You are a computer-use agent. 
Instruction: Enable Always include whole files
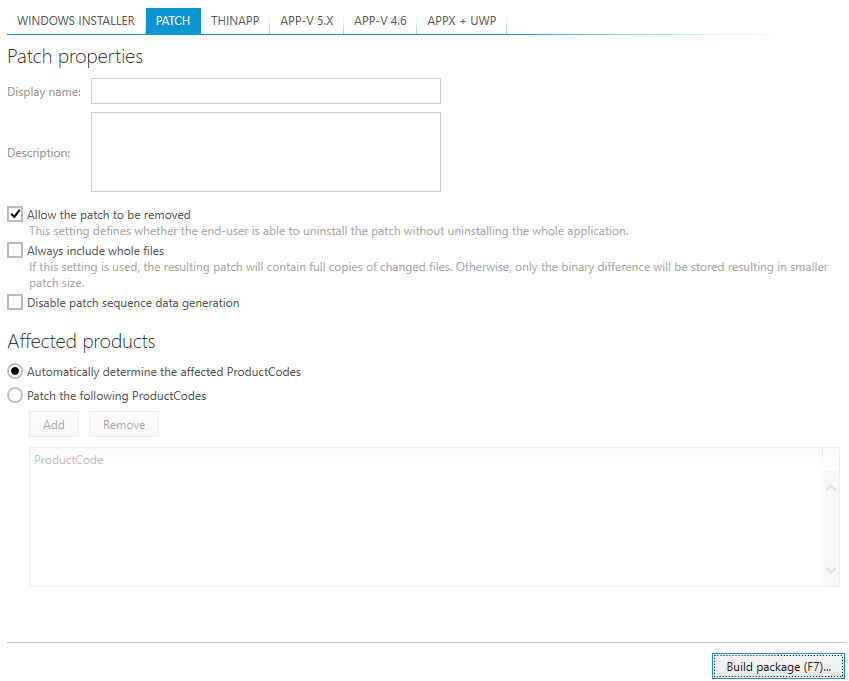click(15, 251)
